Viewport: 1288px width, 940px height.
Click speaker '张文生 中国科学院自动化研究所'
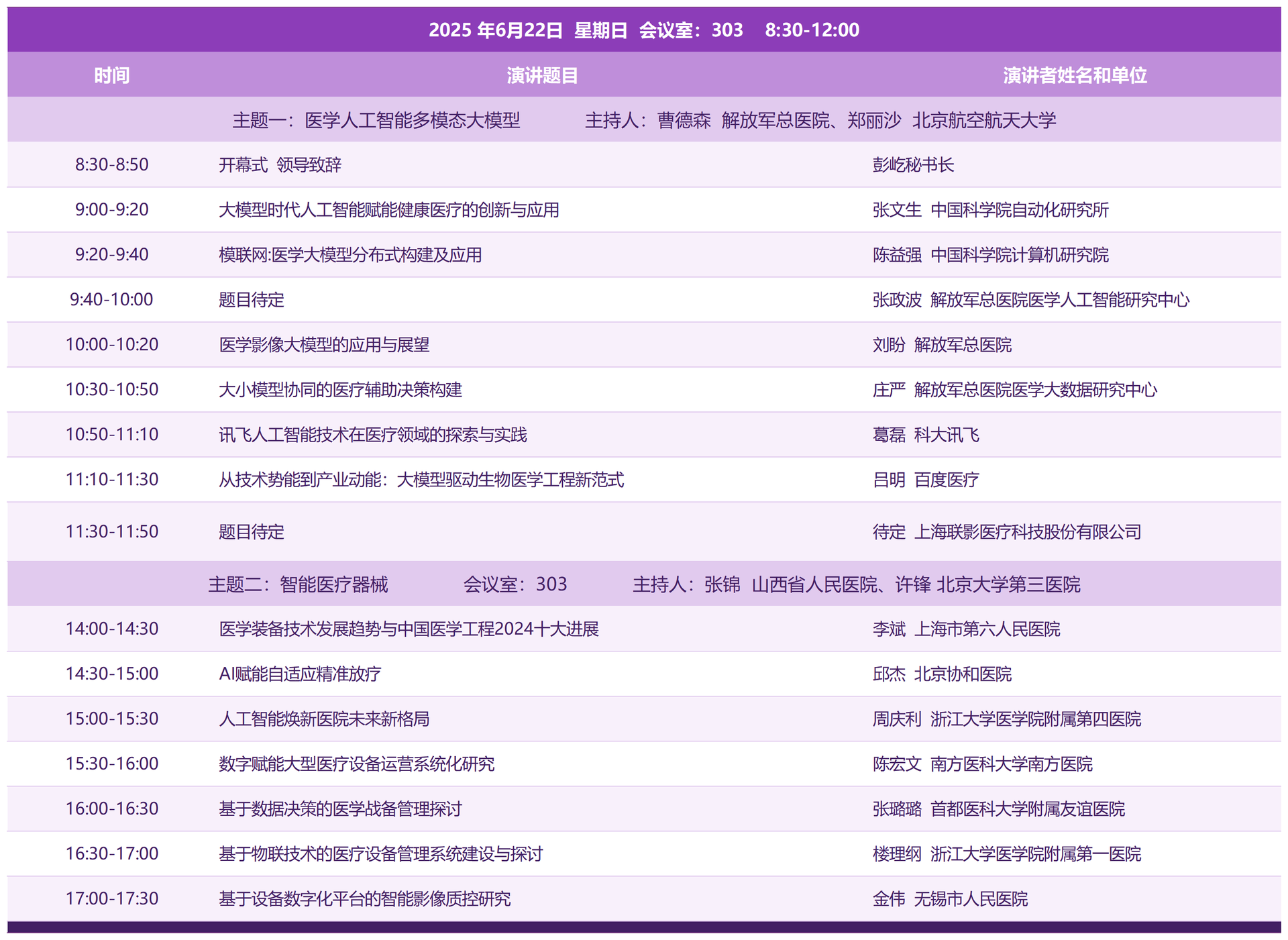click(x=990, y=210)
